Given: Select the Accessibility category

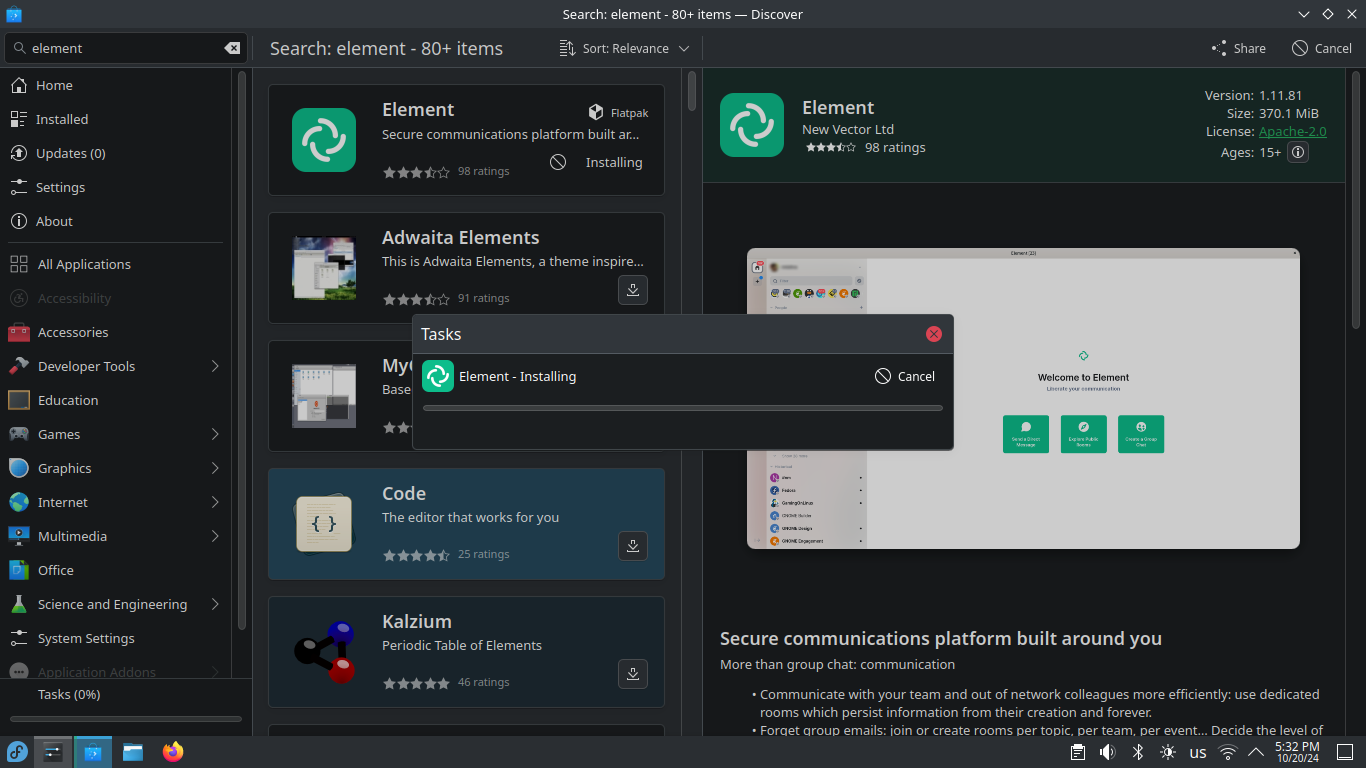Looking at the screenshot, I should coord(116,298).
